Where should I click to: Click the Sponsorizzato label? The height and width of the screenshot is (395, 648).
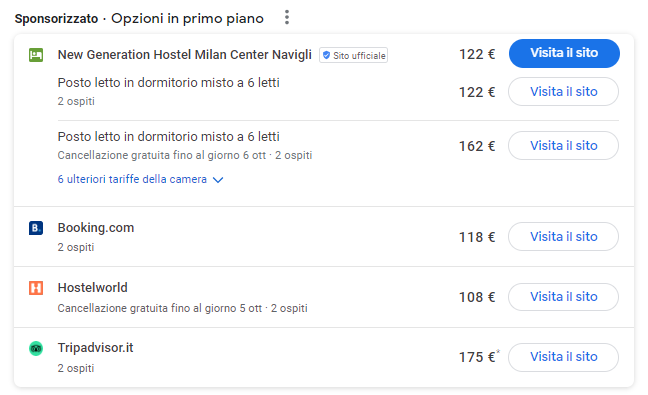tap(57, 19)
